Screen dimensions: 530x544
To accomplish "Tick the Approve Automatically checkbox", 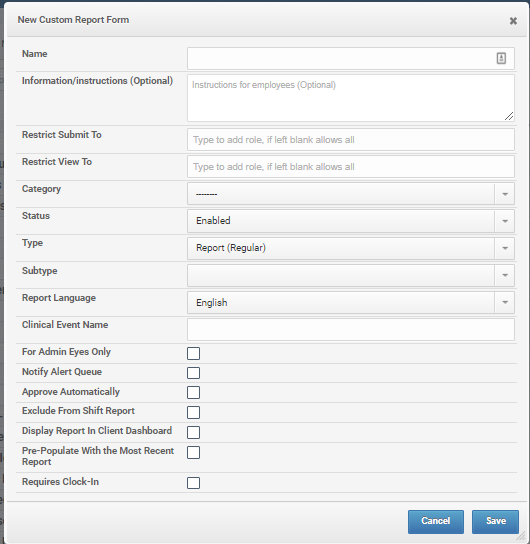I will coord(193,392).
